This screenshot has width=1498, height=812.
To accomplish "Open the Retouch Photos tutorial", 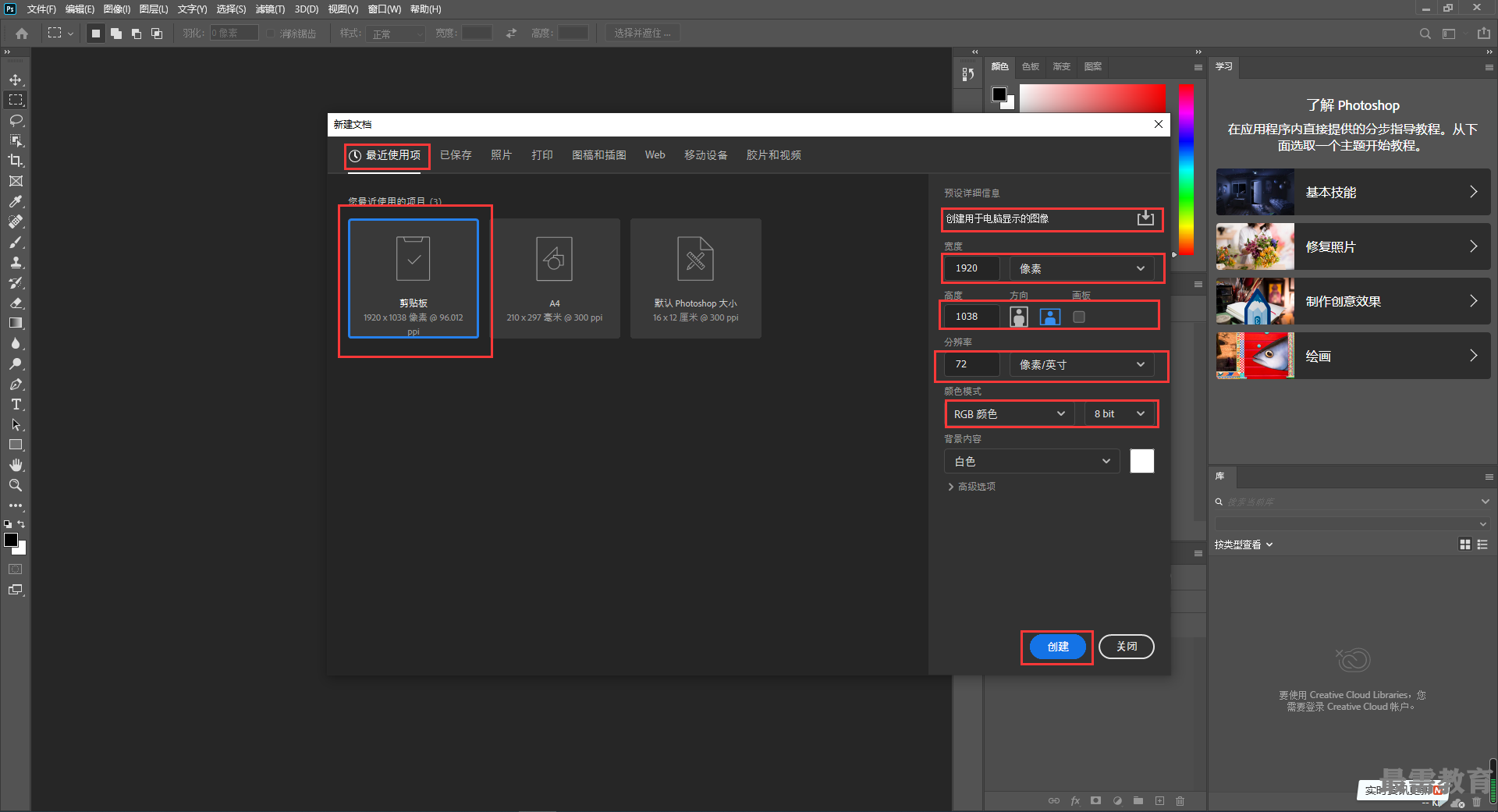I will point(1353,246).
